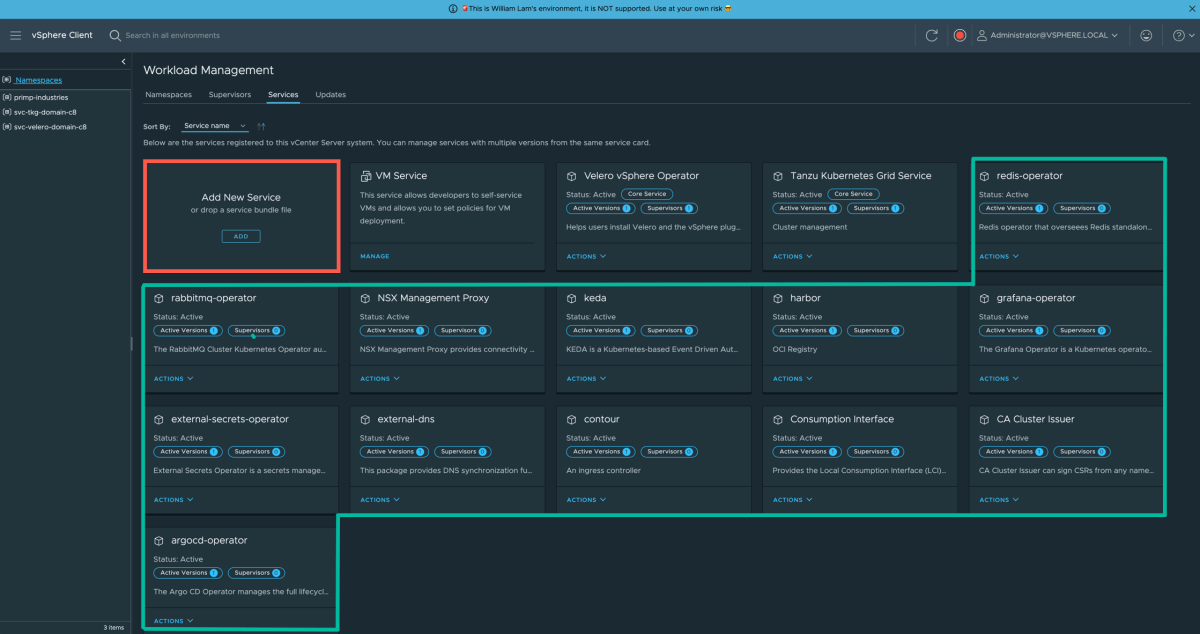Viewport: 1200px width, 634px height.
Task: Expand ACTIONS on redis-operator card
Action: click(998, 256)
